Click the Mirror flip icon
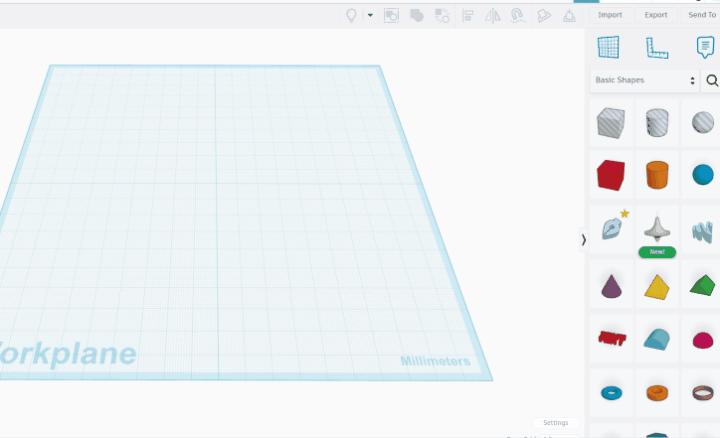Screen dimensions: 720x438 493,16
